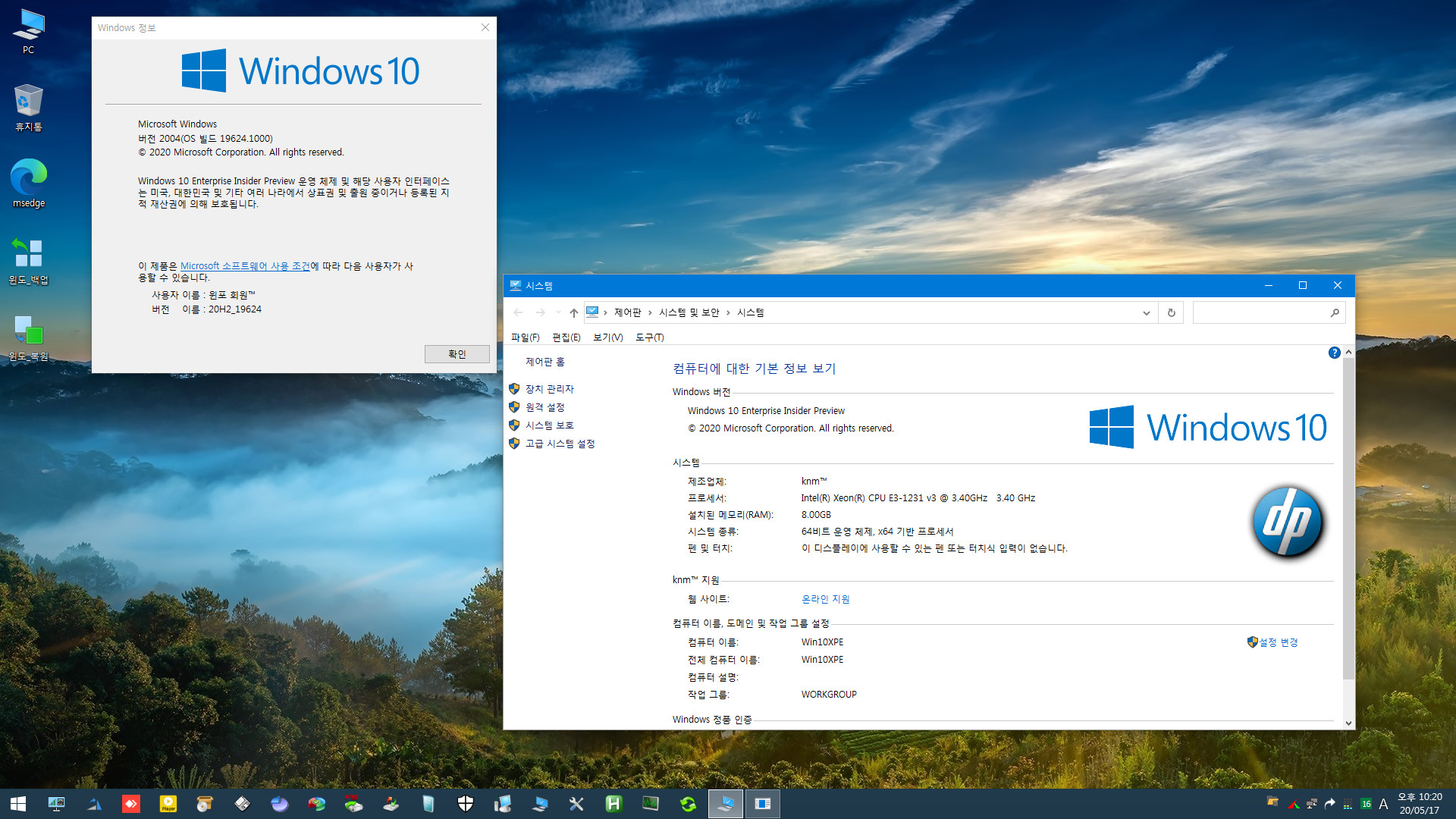Image resolution: width=1456 pixels, height=819 pixels.
Task: Open the green refresh arrows taskbar icon
Action: point(688,804)
